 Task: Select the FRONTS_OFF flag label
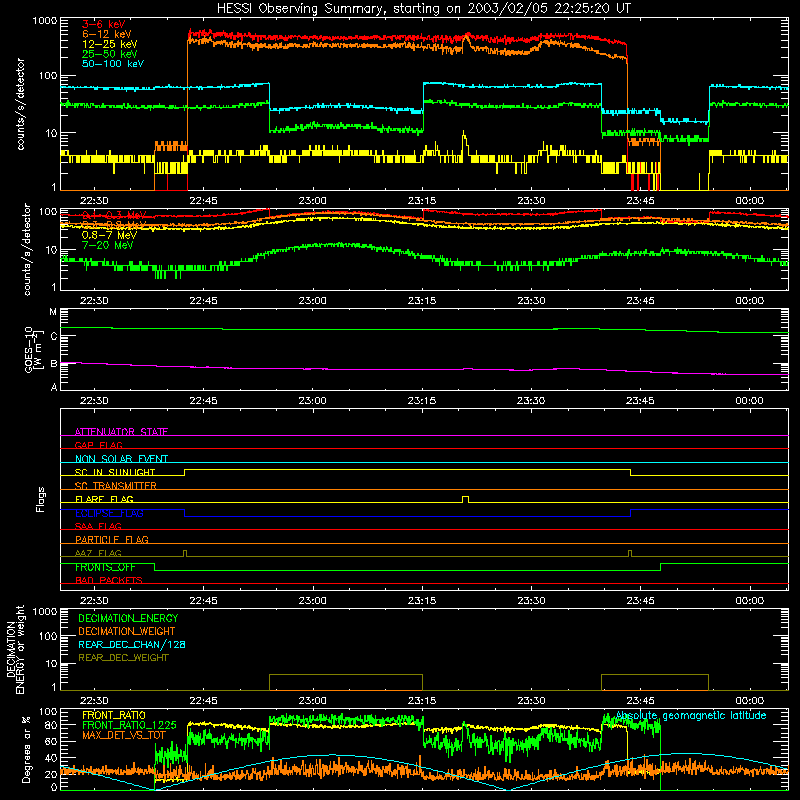105,567
